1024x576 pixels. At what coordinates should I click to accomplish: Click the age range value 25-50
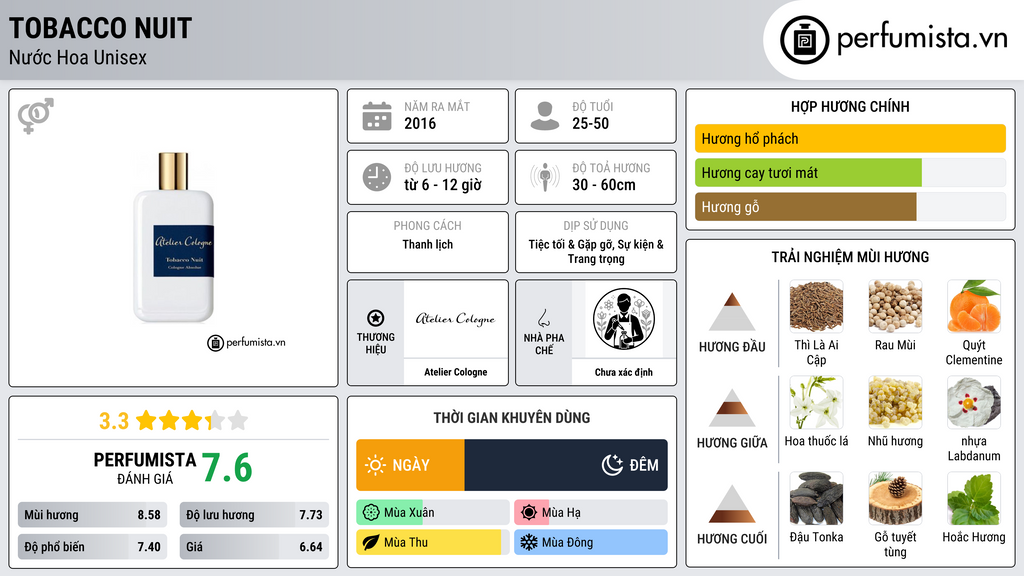pos(590,123)
